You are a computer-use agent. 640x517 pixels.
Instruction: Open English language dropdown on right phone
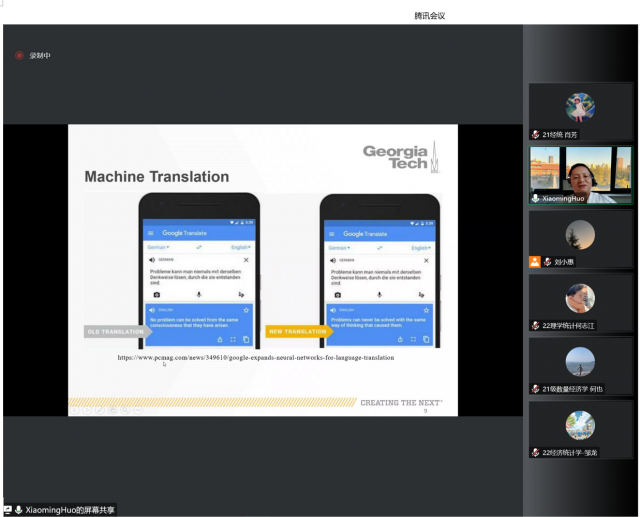pyautogui.click(x=421, y=248)
